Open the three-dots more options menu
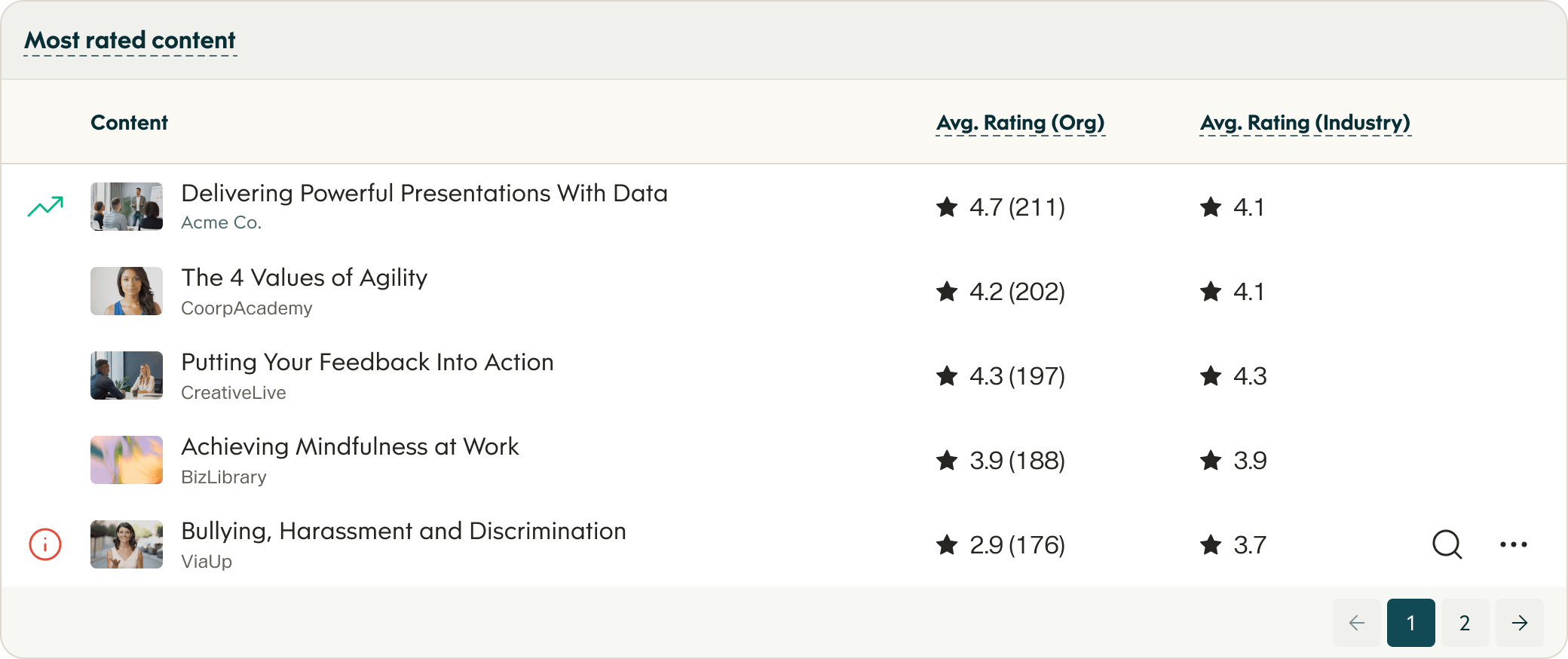 (x=1513, y=544)
